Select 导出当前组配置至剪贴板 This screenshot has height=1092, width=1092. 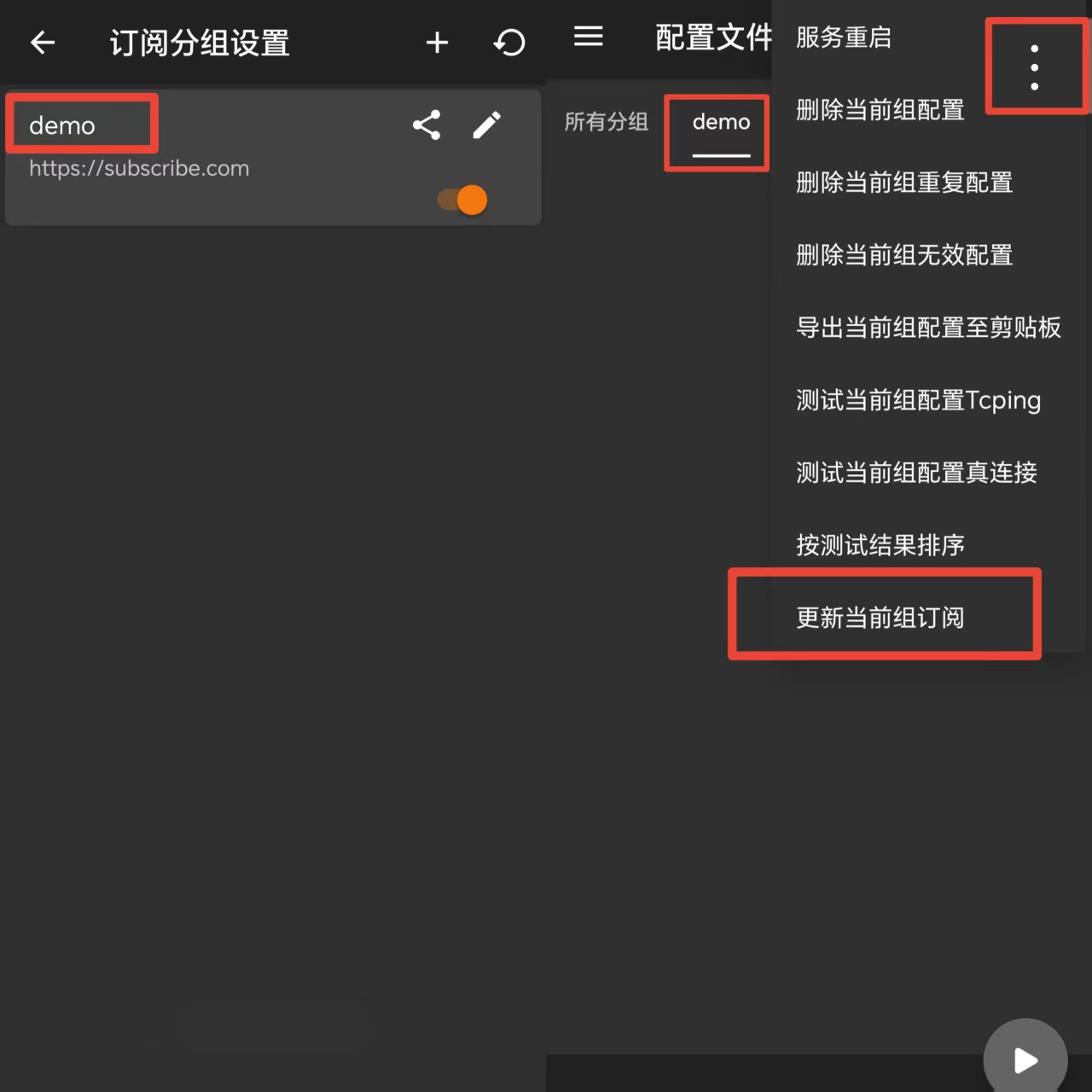click(927, 328)
